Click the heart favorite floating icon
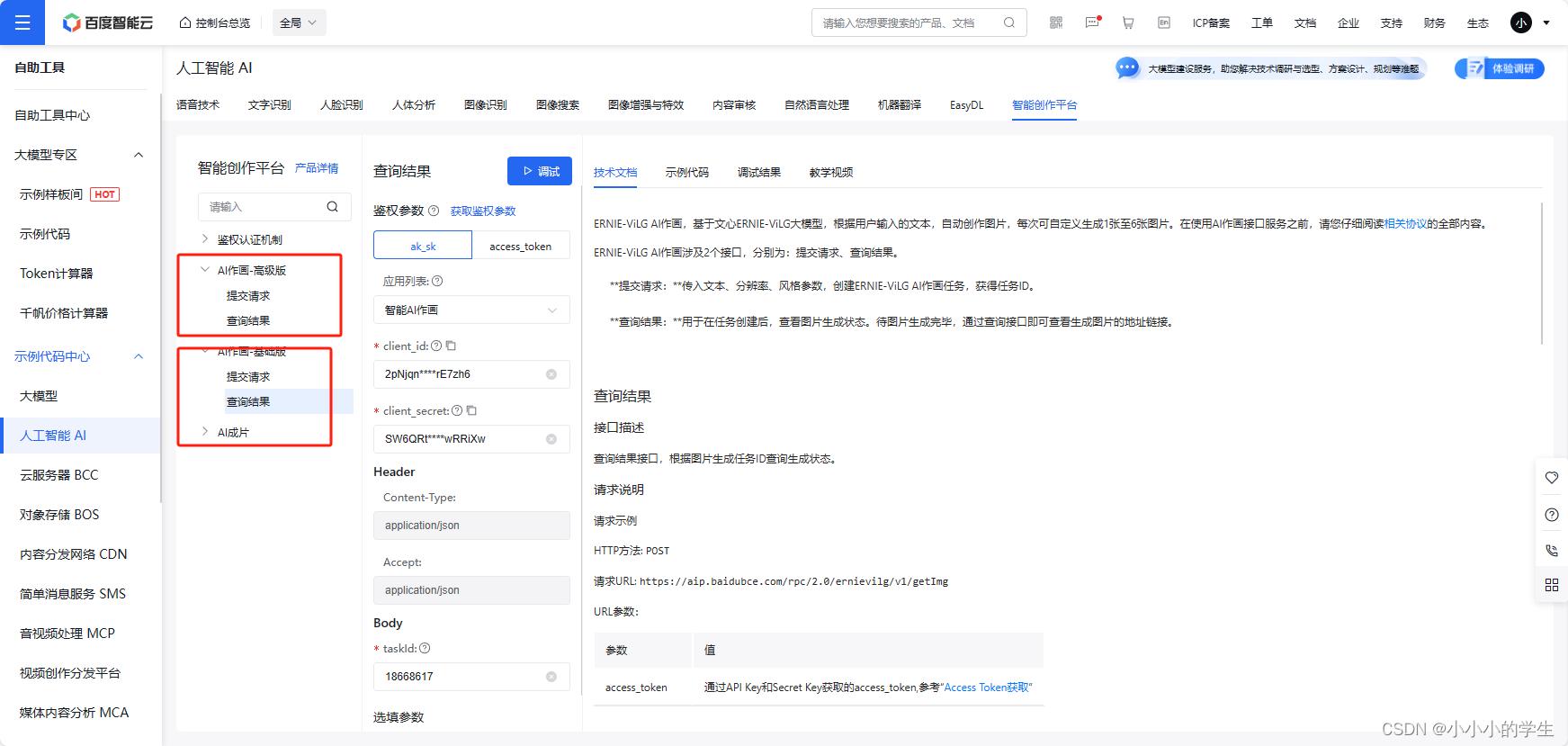The width and height of the screenshot is (1568, 746). (1552, 478)
